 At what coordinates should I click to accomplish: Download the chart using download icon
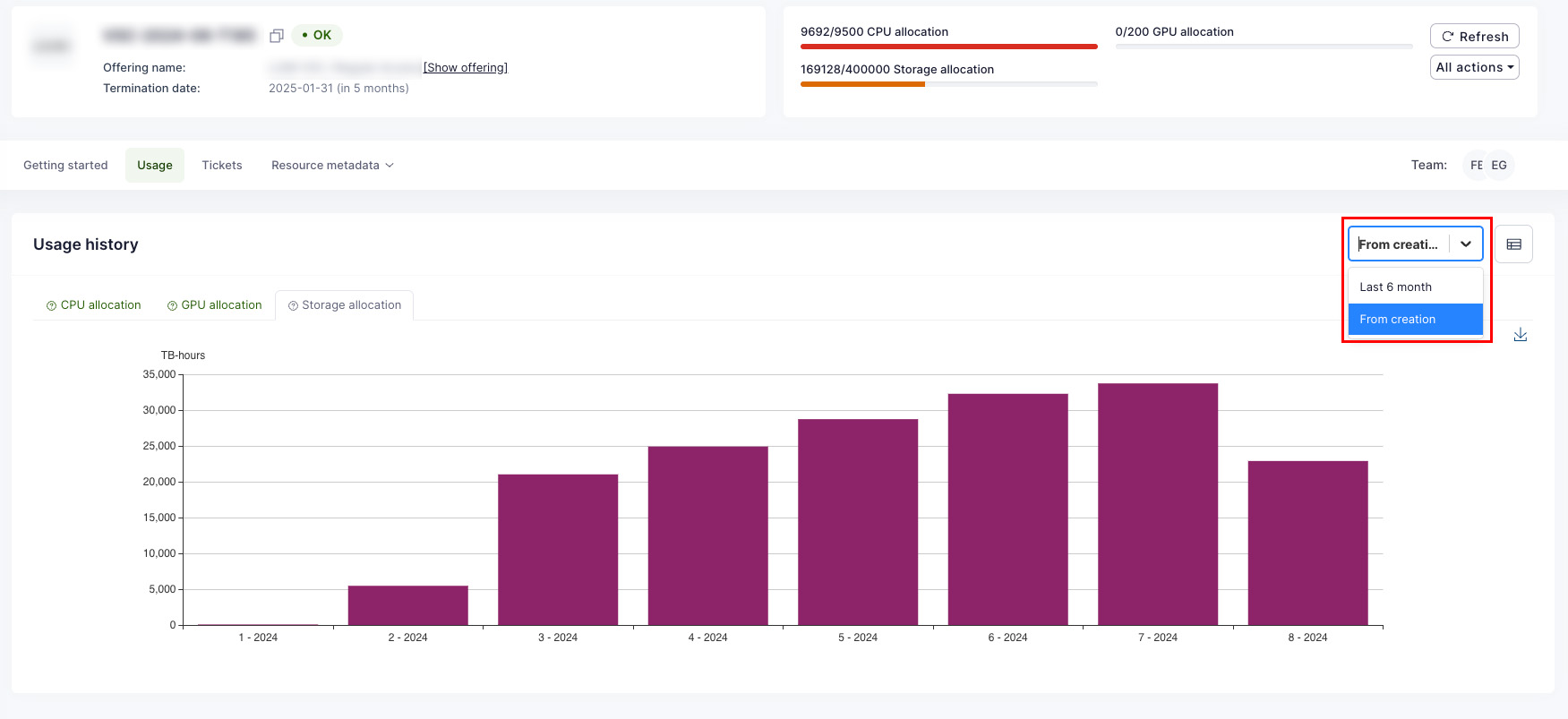[1520, 335]
